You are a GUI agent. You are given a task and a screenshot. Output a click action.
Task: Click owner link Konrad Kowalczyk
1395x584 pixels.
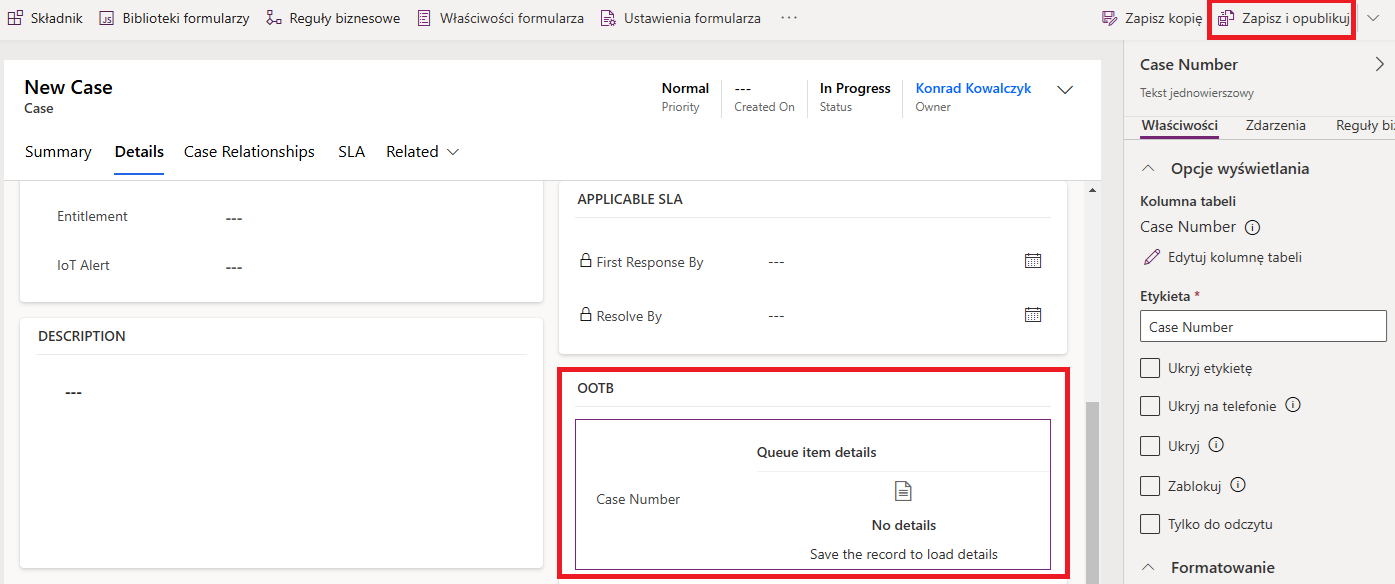pos(973,88)
